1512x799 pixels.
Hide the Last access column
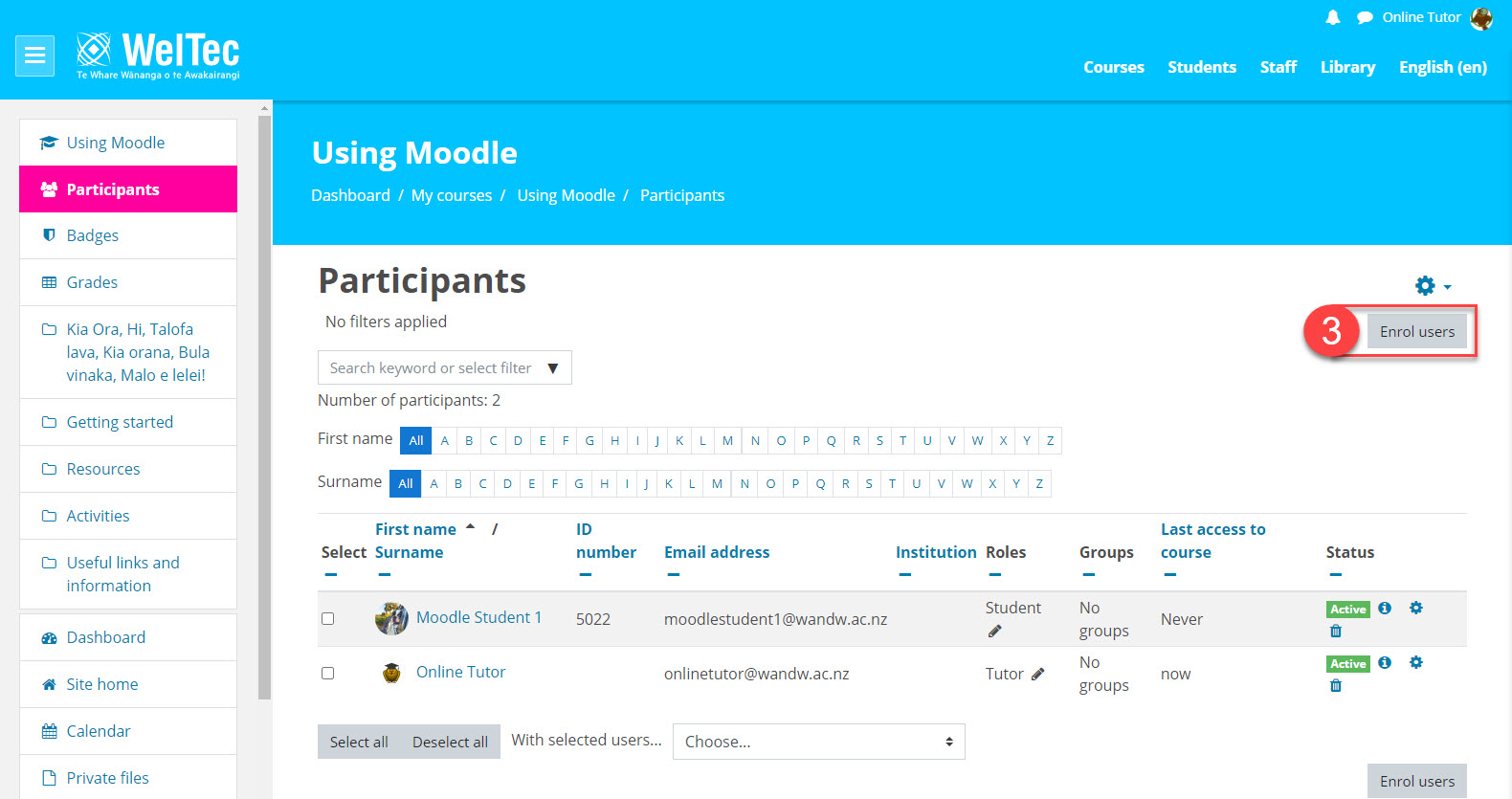[1169, 575]
